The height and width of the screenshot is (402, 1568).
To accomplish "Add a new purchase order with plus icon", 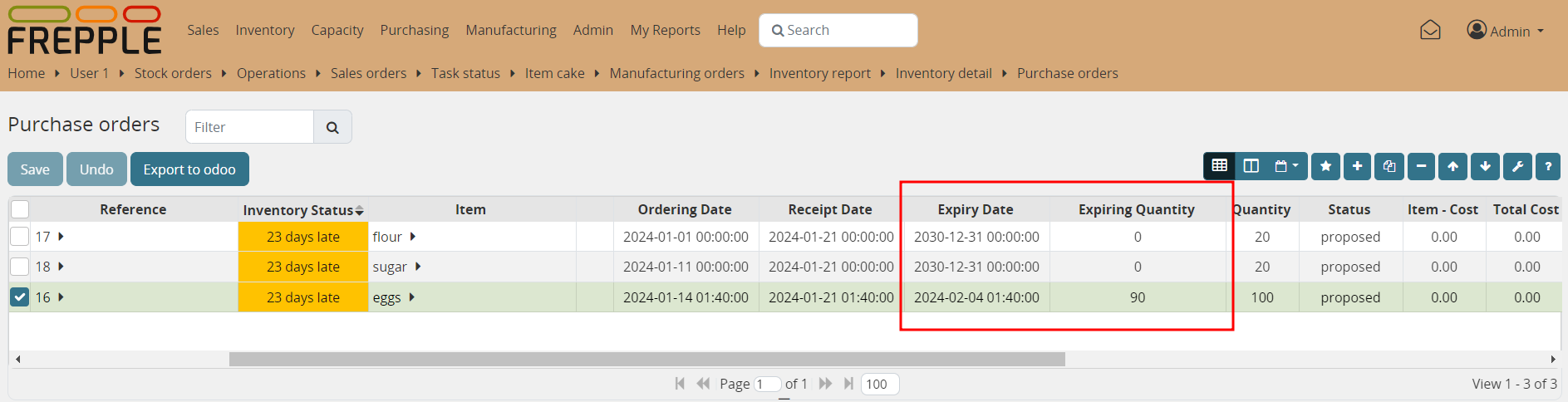I will 1357,166.
